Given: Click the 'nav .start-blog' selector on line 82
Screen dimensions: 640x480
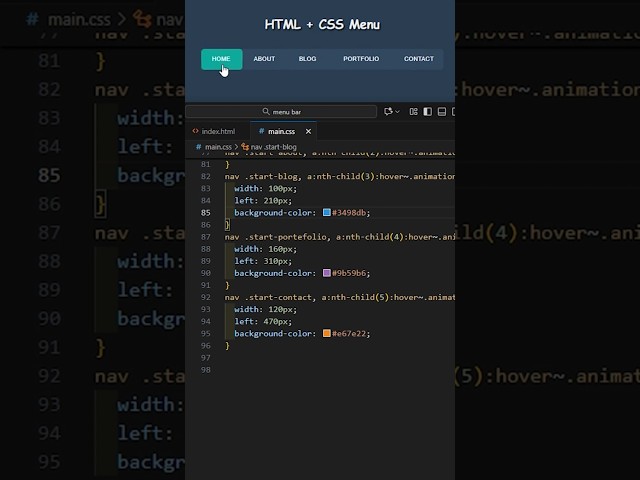Looking at the screenshot, I should click(x=263, y=176).
